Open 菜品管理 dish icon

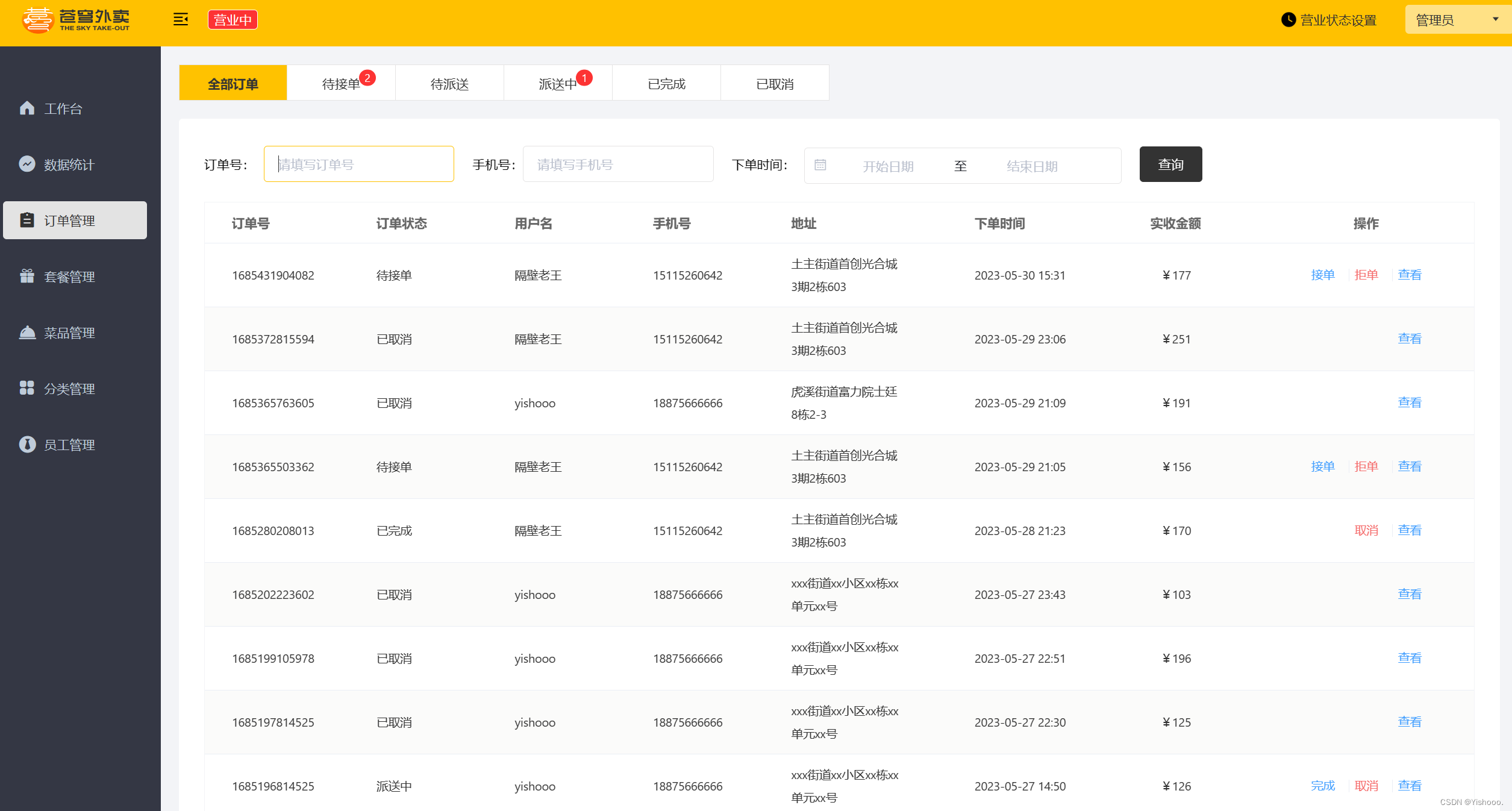(27, 332)
